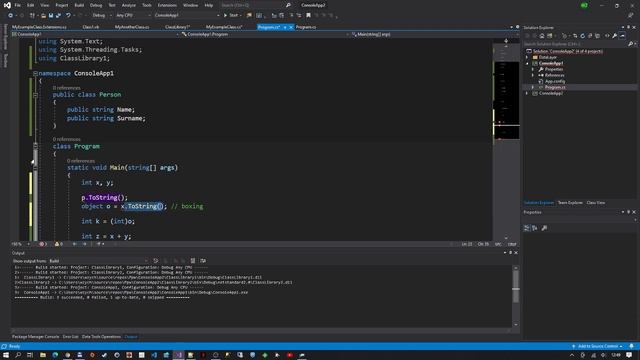Click the editor error count indicator
This screenshot has height=360, width=640.
coord(43,244)
